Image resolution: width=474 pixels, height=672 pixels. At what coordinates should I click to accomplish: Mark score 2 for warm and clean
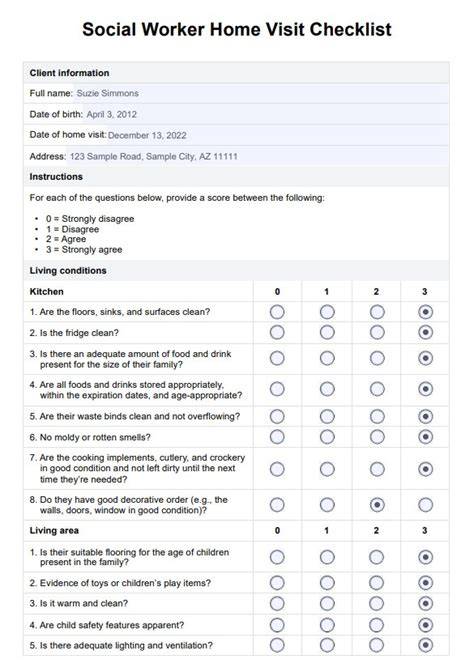377,603
